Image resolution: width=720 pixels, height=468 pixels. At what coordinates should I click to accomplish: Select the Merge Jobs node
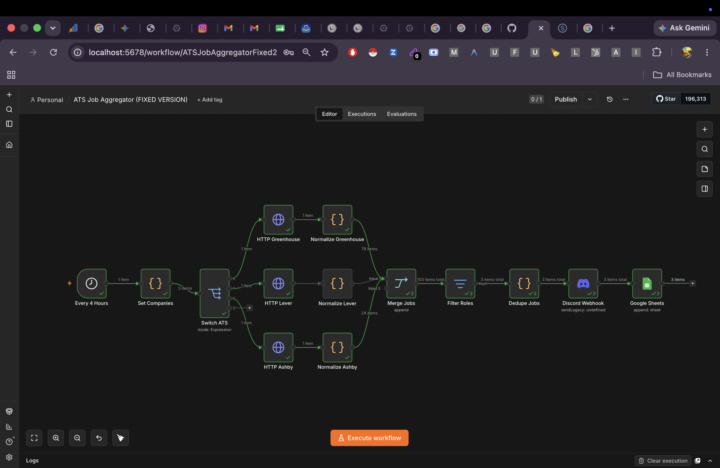click(x=401, y=284)
